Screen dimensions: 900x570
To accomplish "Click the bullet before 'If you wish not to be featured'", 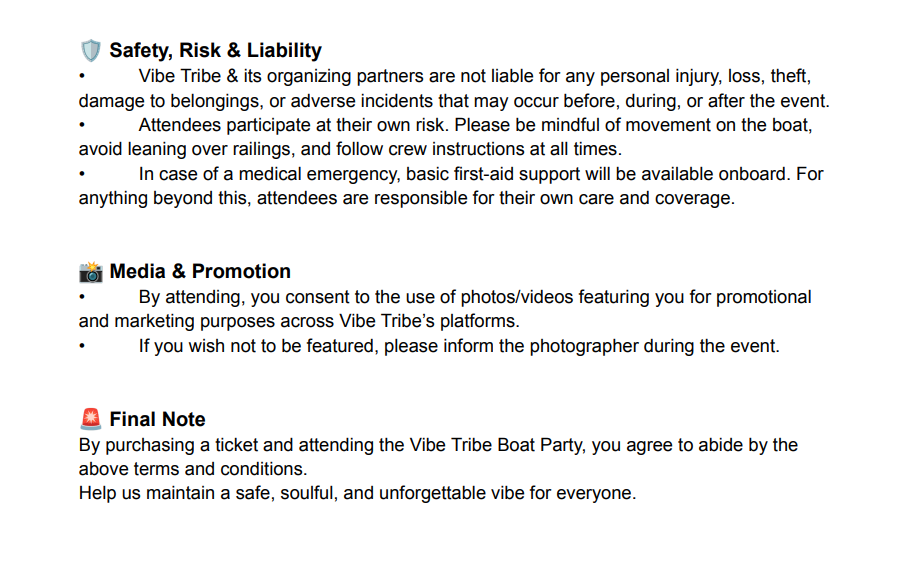I will pyautogui.click(x=82, y=346).
